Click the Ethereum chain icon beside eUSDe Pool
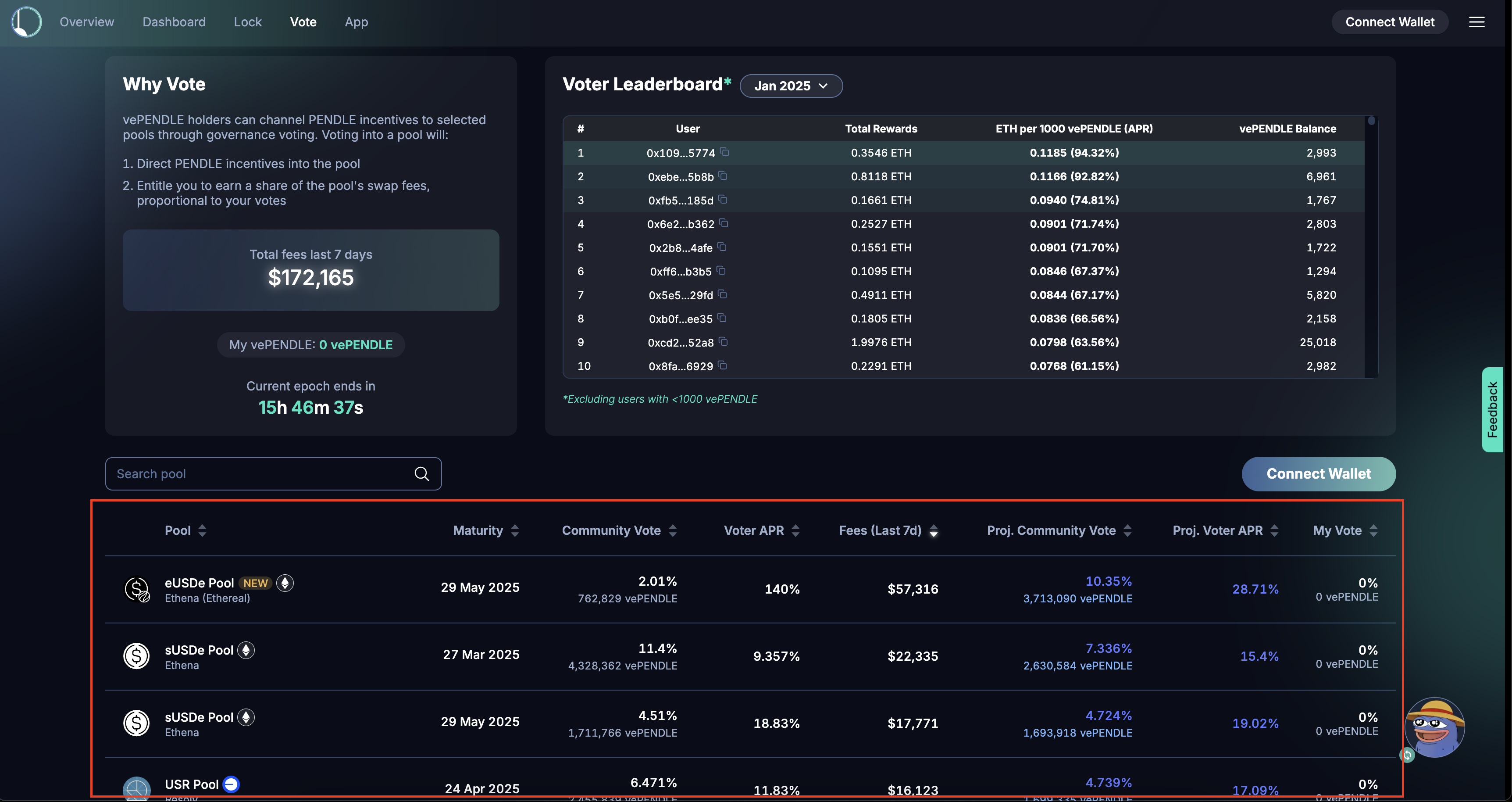 click(x=285, y=583)
